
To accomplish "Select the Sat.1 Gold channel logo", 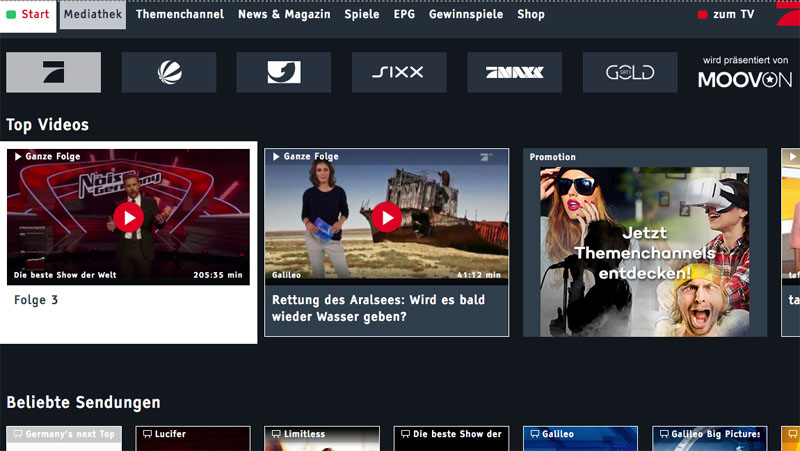I will (x=630, y=72).
